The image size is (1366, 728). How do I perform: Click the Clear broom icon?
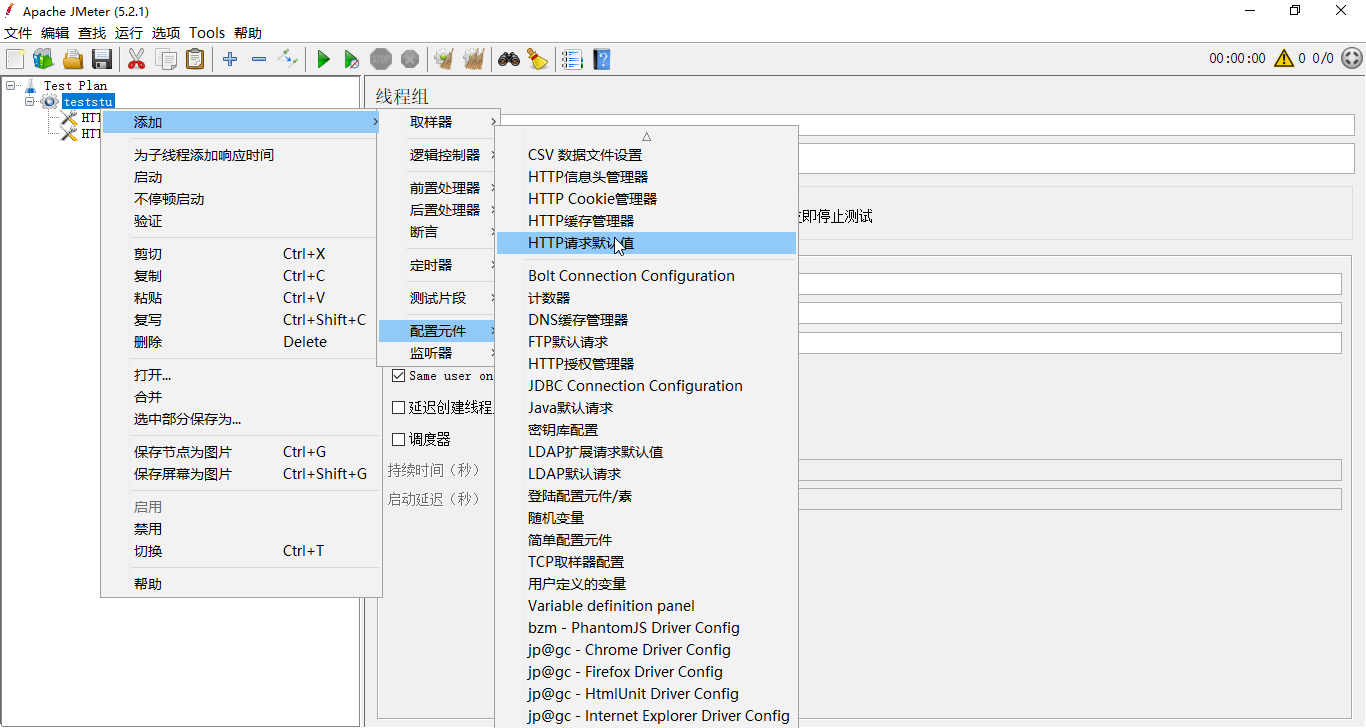444,59
